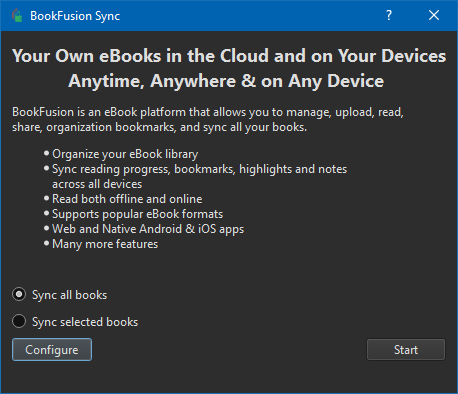The image size is (458, 394).
Task: Click the BookFusion app icon in title bar
Action: point(17,15)
